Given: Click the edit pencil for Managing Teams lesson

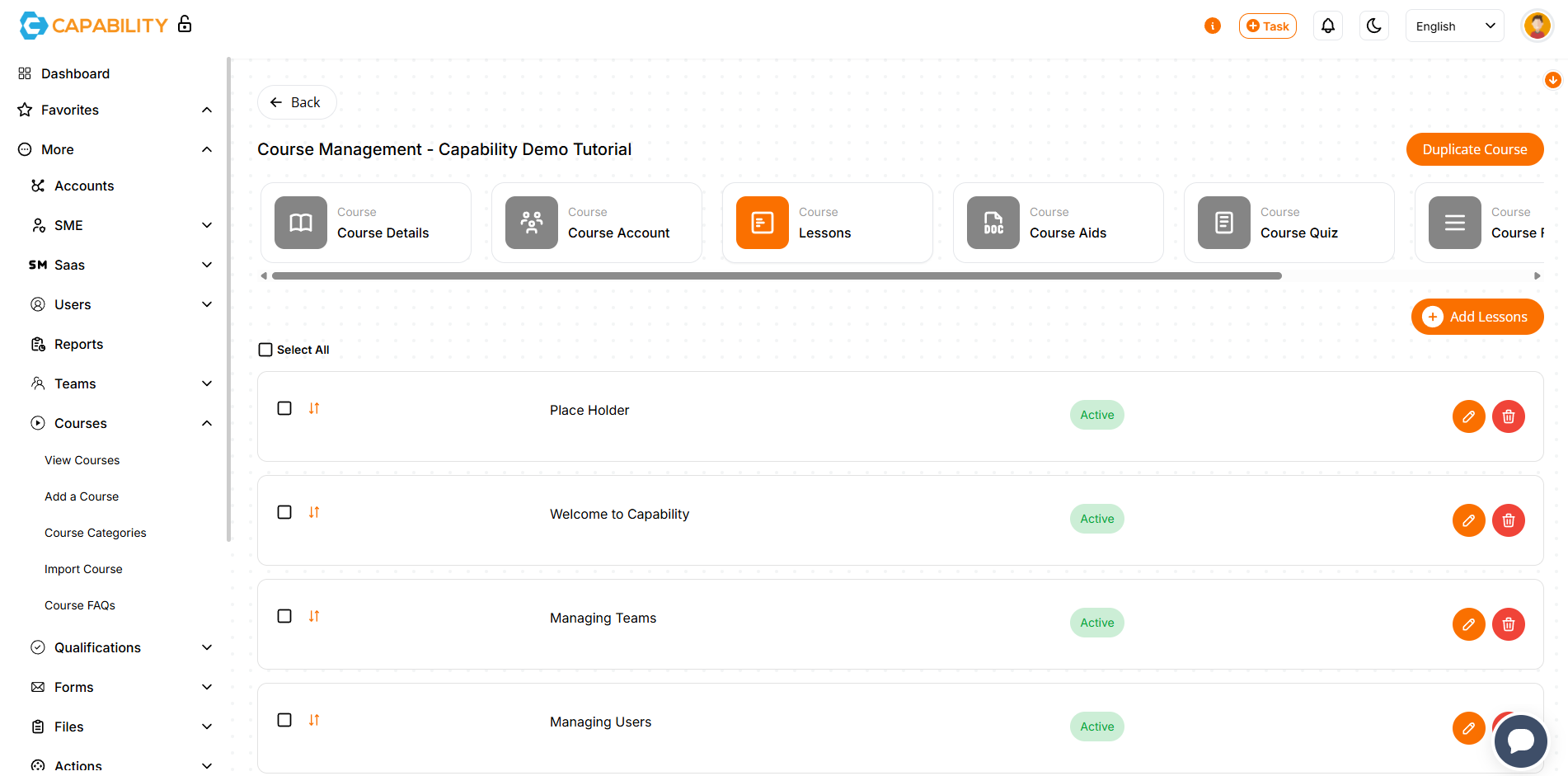Looking at the screenshot, I should (1468, 624).
